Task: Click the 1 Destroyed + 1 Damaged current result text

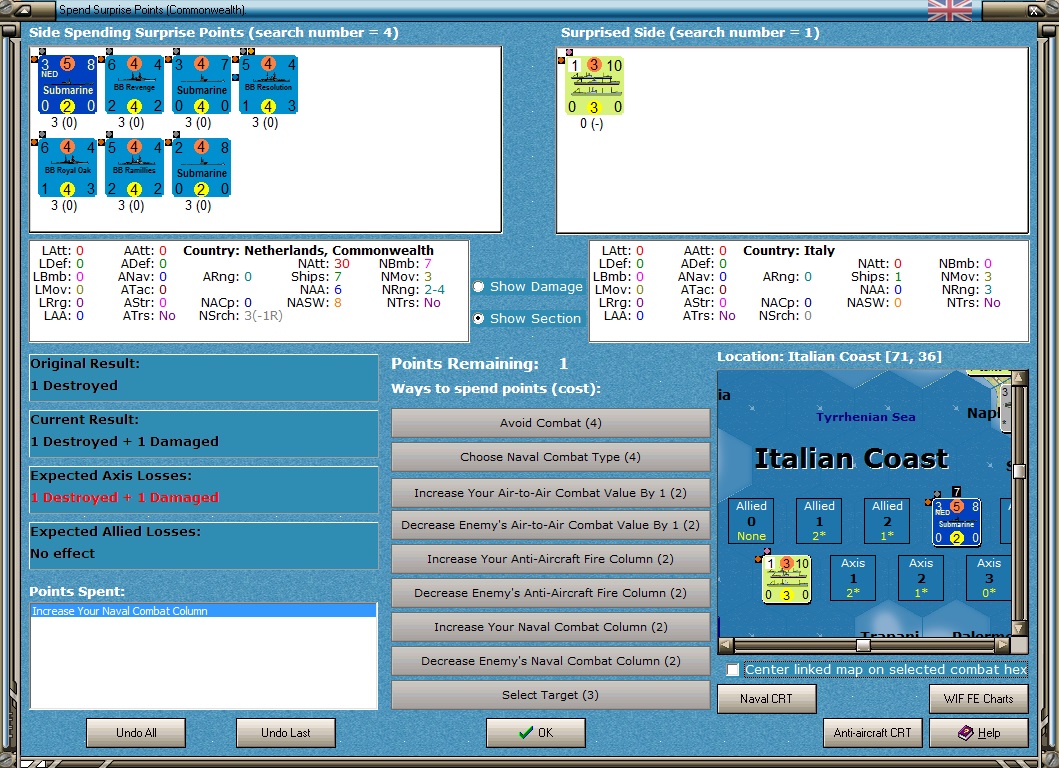Action: coord(125,441)
